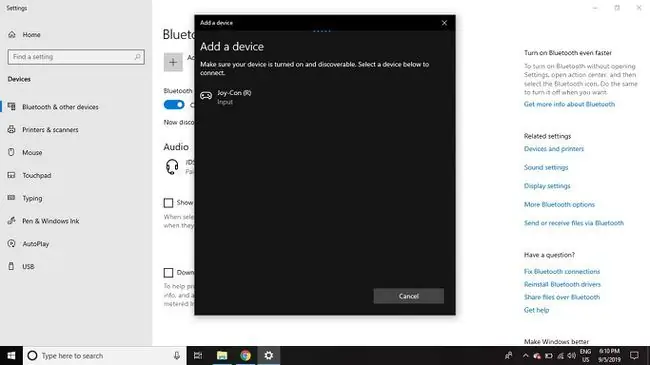Click the microphone icon in search box
650x365 pixels.
pyautogui.click(x=177, y=355)
